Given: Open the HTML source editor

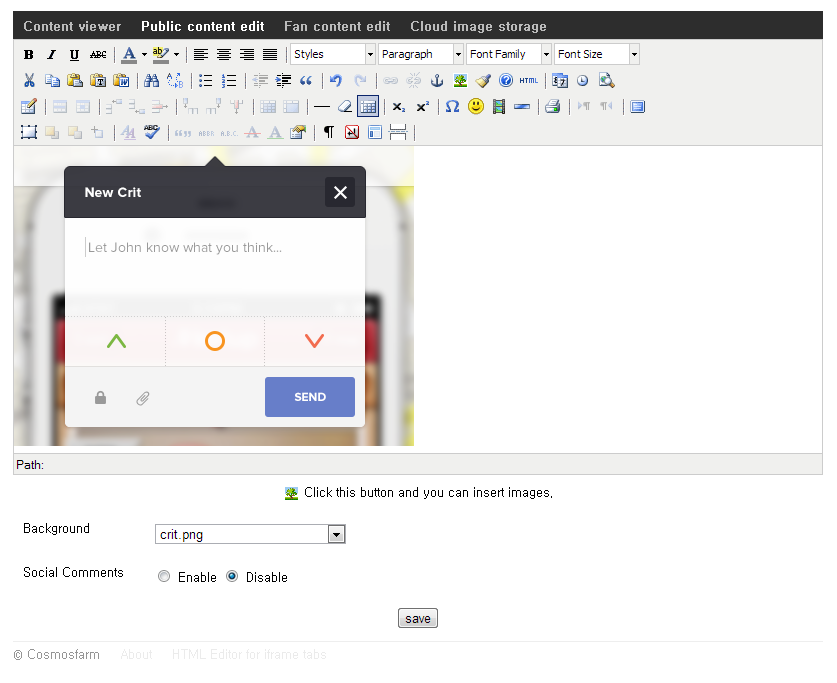Looking at the screenshot, I should pyautogui.click(x=528, y=80).
